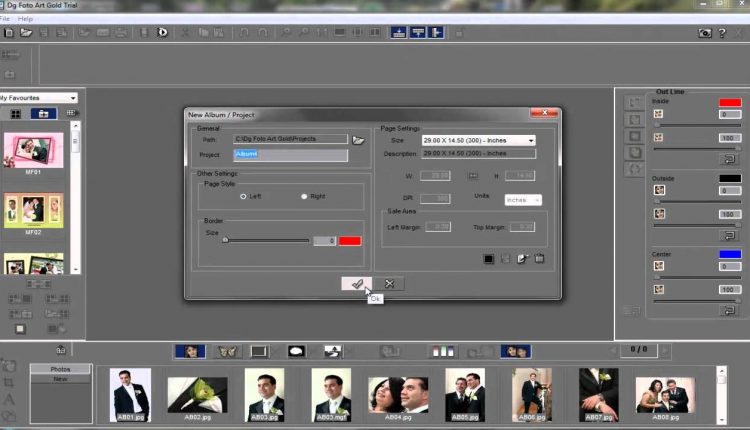The height and width of the screenshot is (430, 750).
Task: Click the blue Center outline color swatch
Action: click(x=729, y=255)
